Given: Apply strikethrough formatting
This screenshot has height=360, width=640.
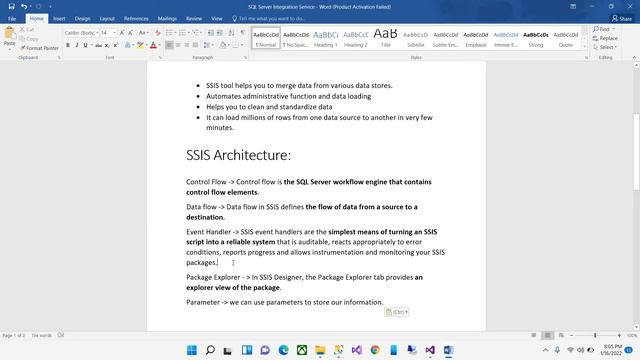Looking at the screenshot, I should (x=98, y=45).
